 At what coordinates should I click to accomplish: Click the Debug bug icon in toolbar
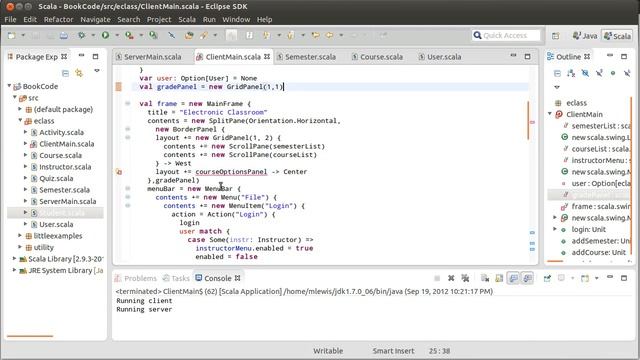pos(82,36)
